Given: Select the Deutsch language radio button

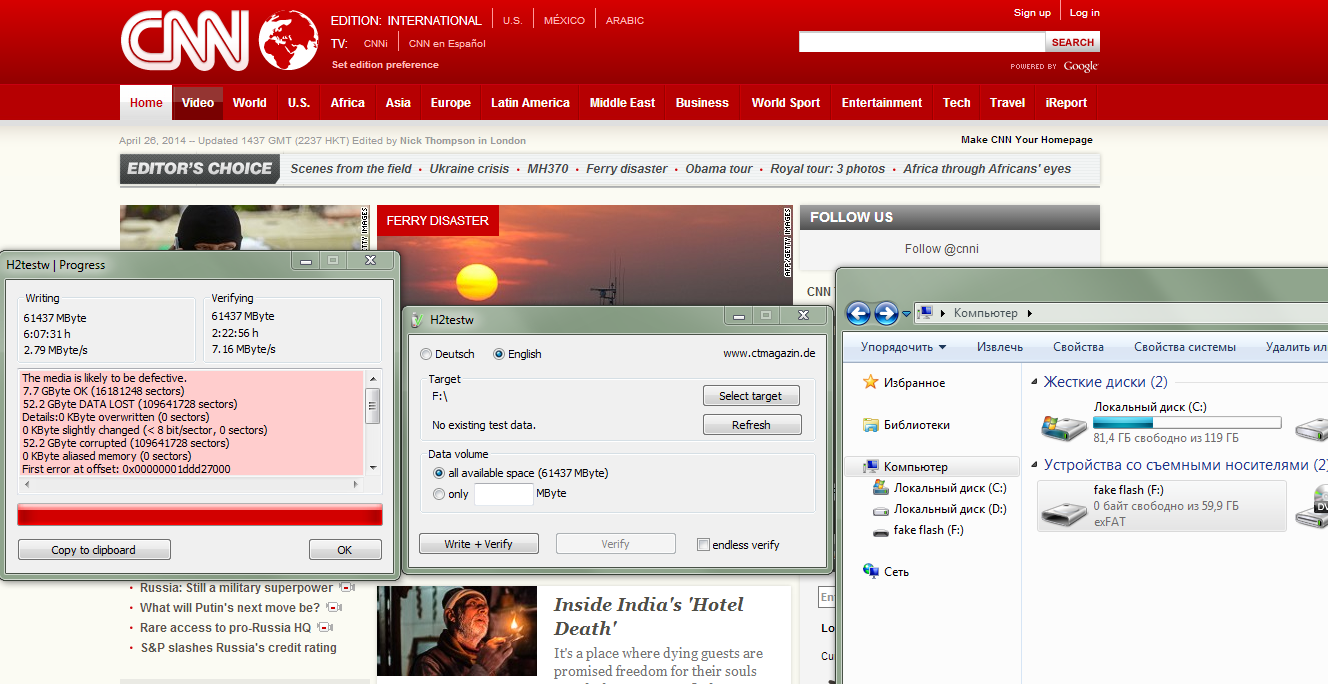Looking at the screenshot, I should pos(427,354).
